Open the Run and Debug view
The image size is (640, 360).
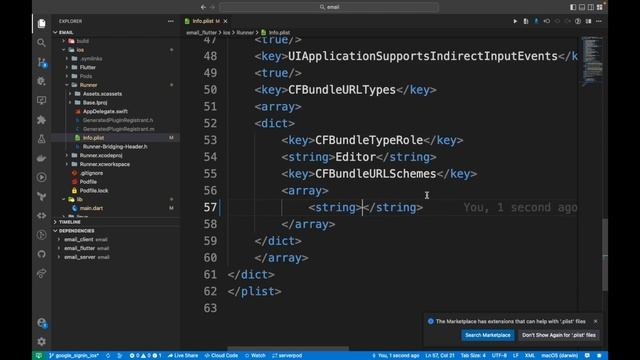click(x=41, y=81)
